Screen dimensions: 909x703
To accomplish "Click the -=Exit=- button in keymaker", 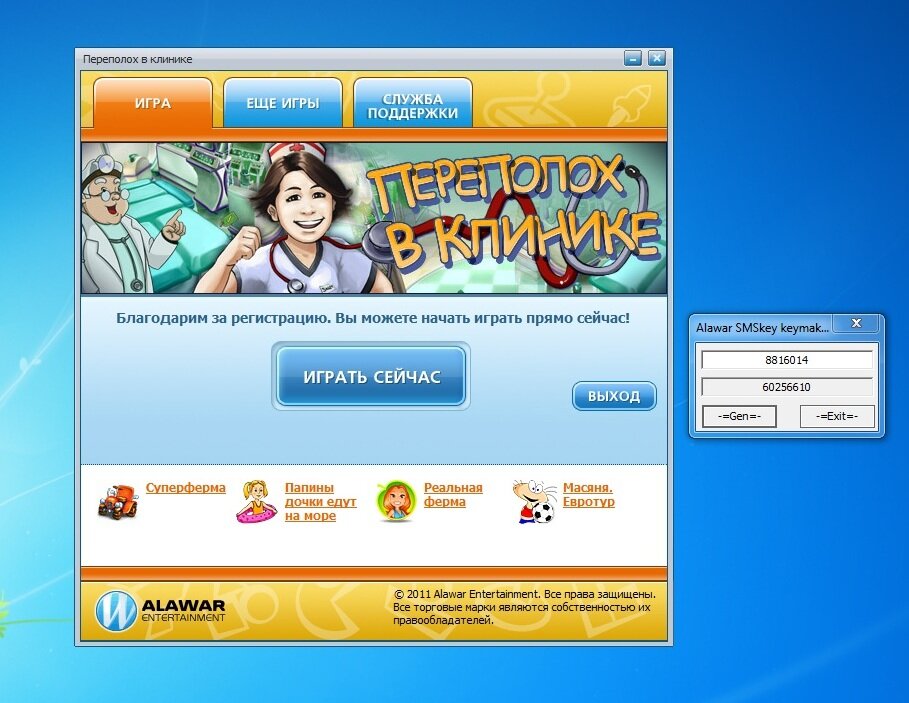I will click(837, 416).
